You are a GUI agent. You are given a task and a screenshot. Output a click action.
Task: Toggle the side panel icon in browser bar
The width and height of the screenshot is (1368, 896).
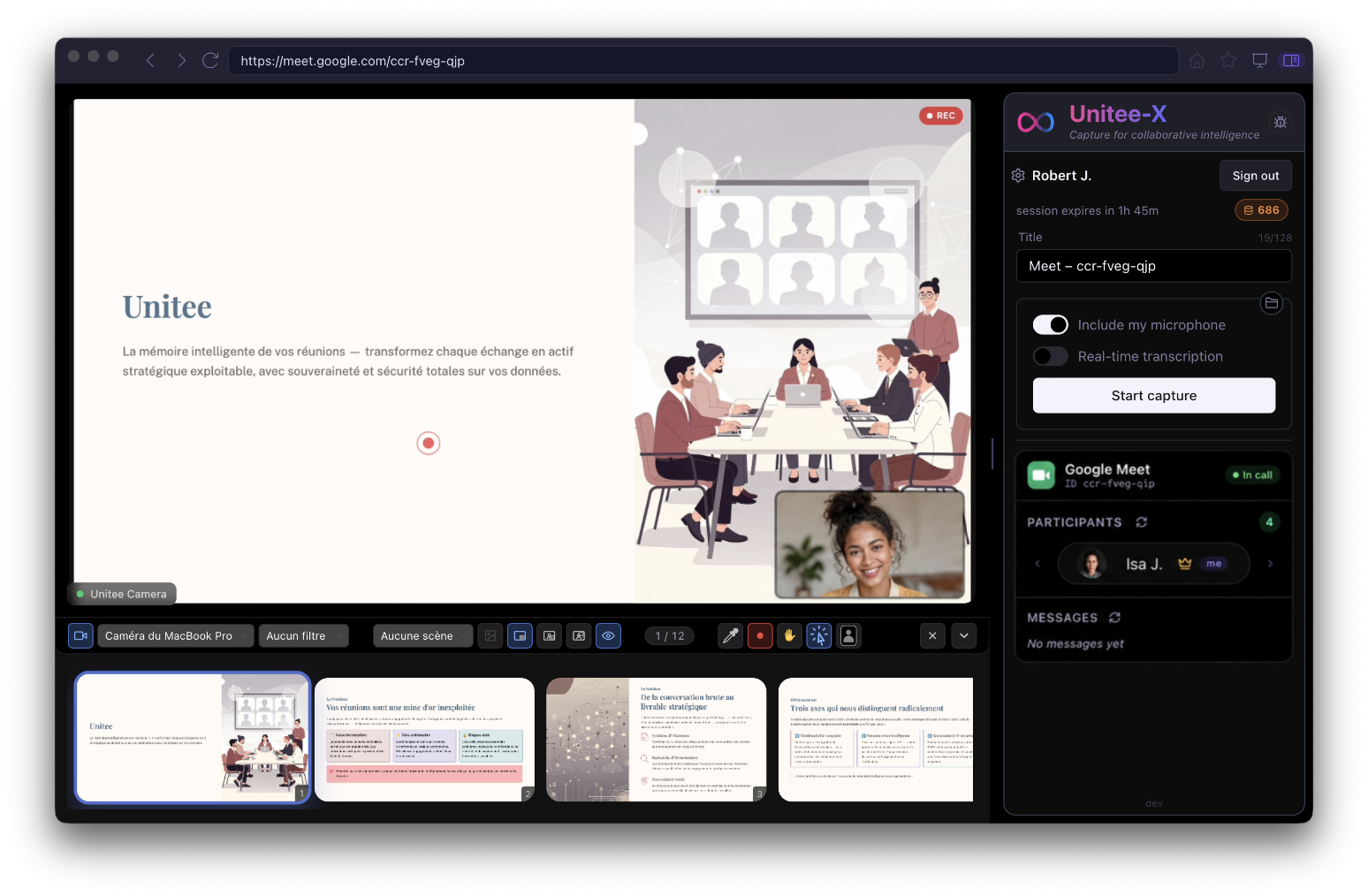[x=1291, y=60]
